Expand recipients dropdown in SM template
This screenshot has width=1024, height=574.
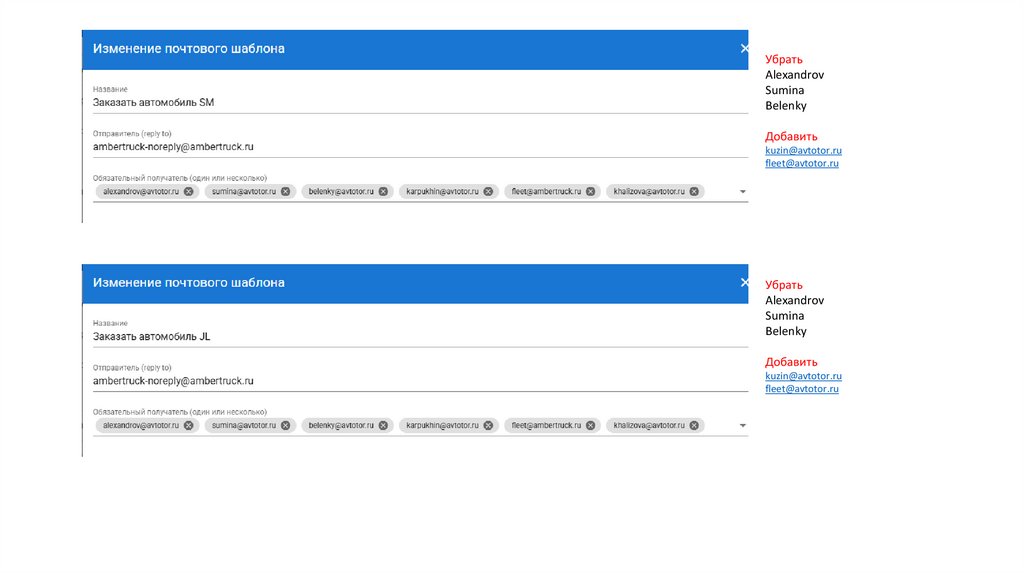coord(743,191)
